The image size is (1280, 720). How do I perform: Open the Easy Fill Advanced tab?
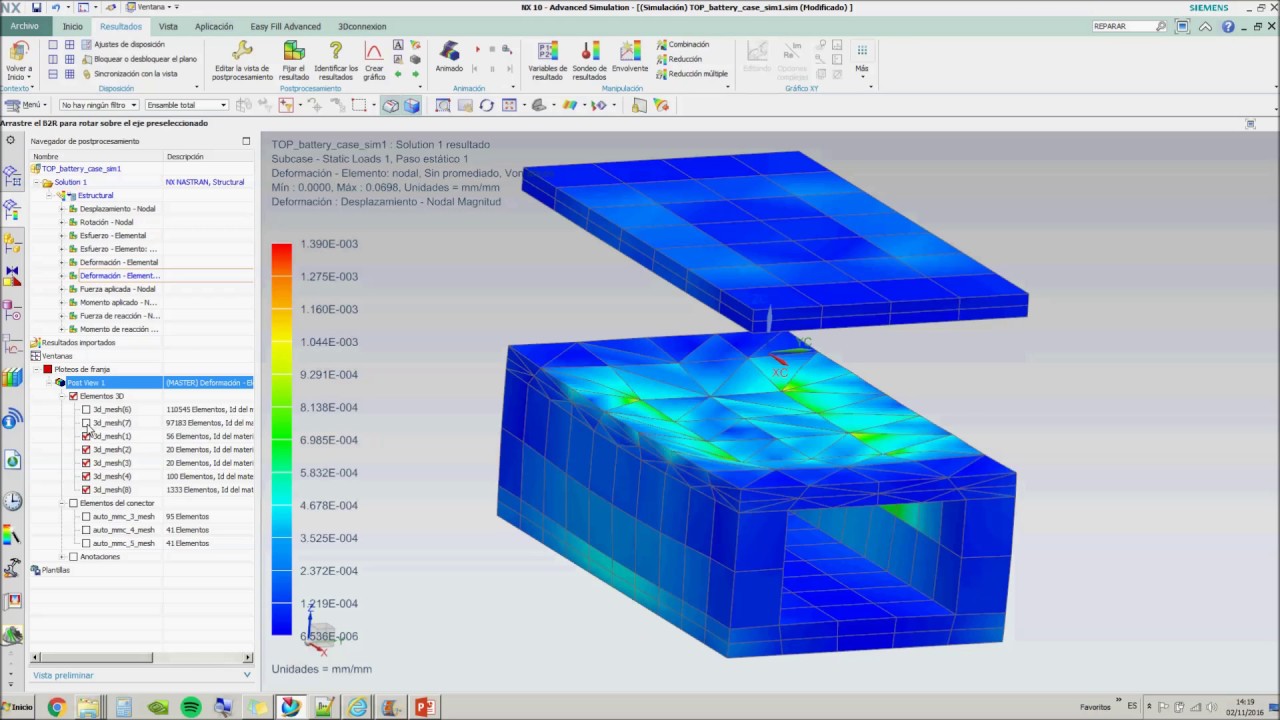(x=285, y=26)
